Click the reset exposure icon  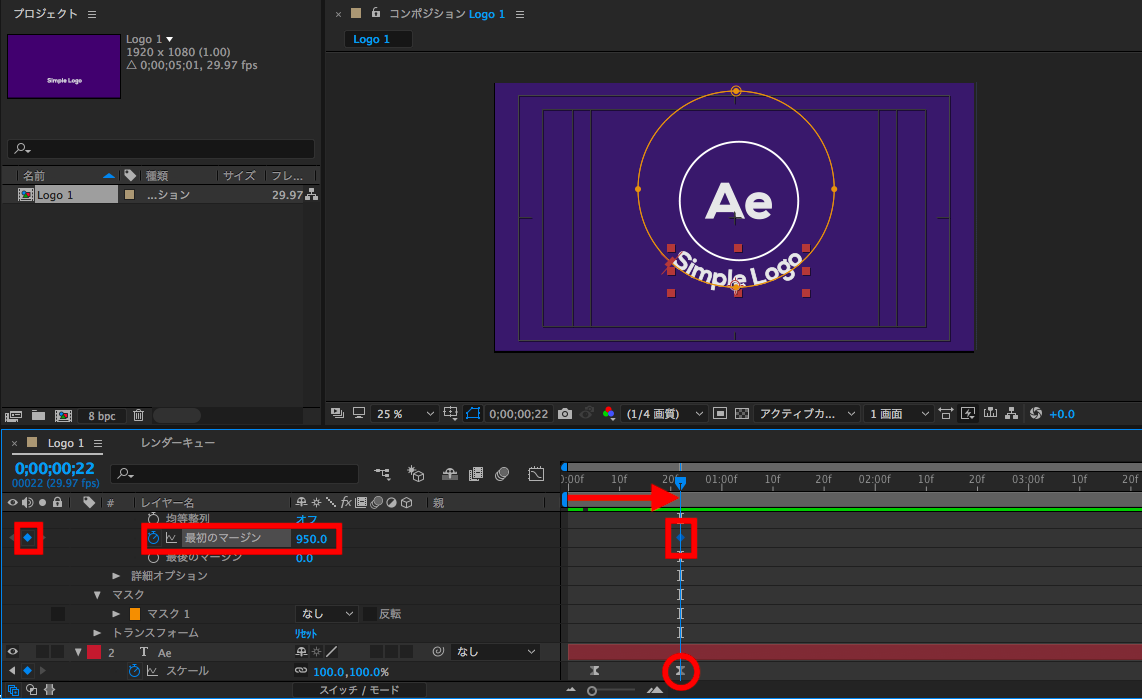click(1035, 413)
